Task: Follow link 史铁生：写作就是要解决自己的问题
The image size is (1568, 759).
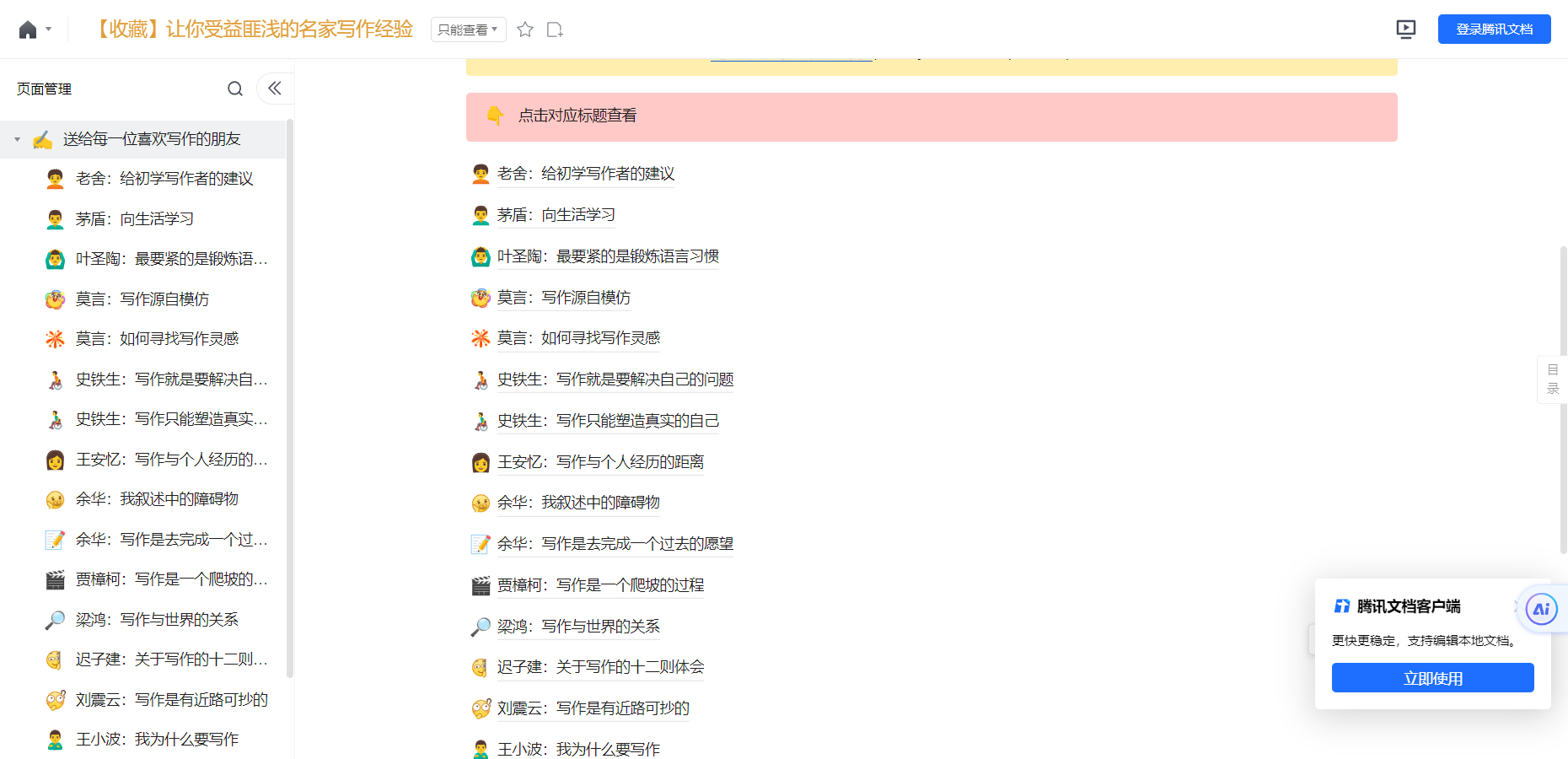Action: [615, 379]
